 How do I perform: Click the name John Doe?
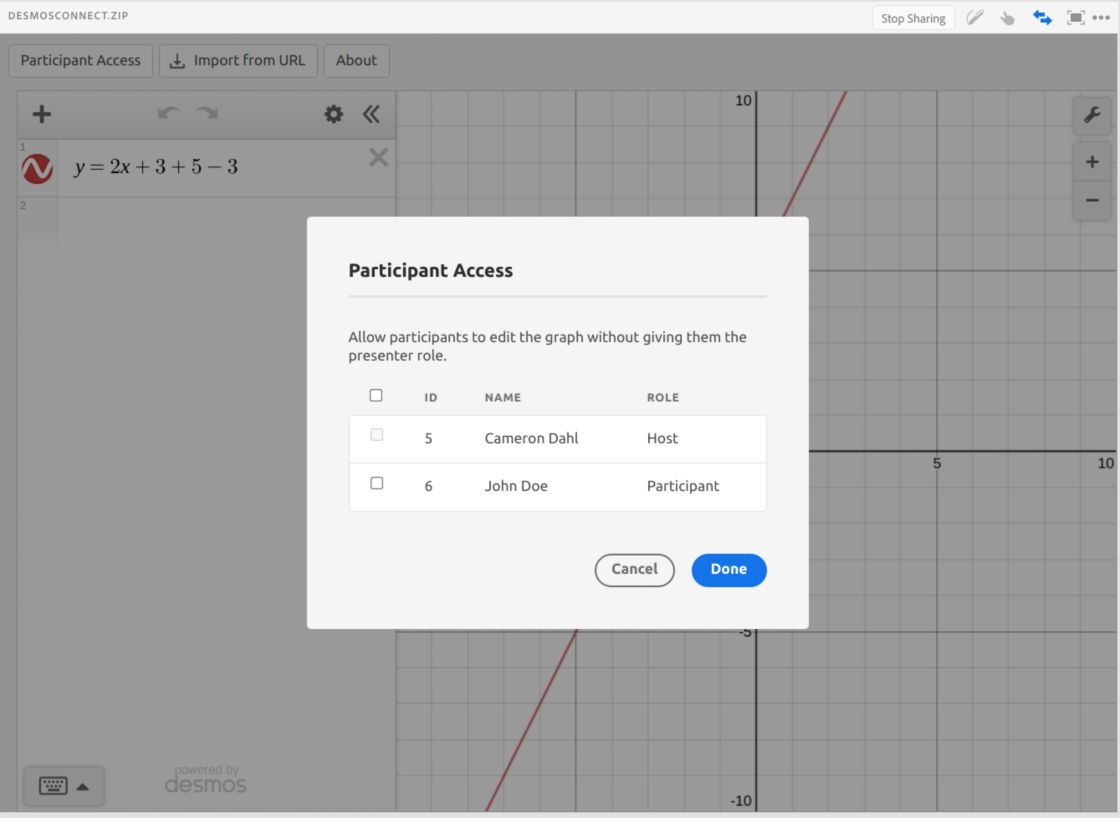pyautogui.click(x=516, y=486)
